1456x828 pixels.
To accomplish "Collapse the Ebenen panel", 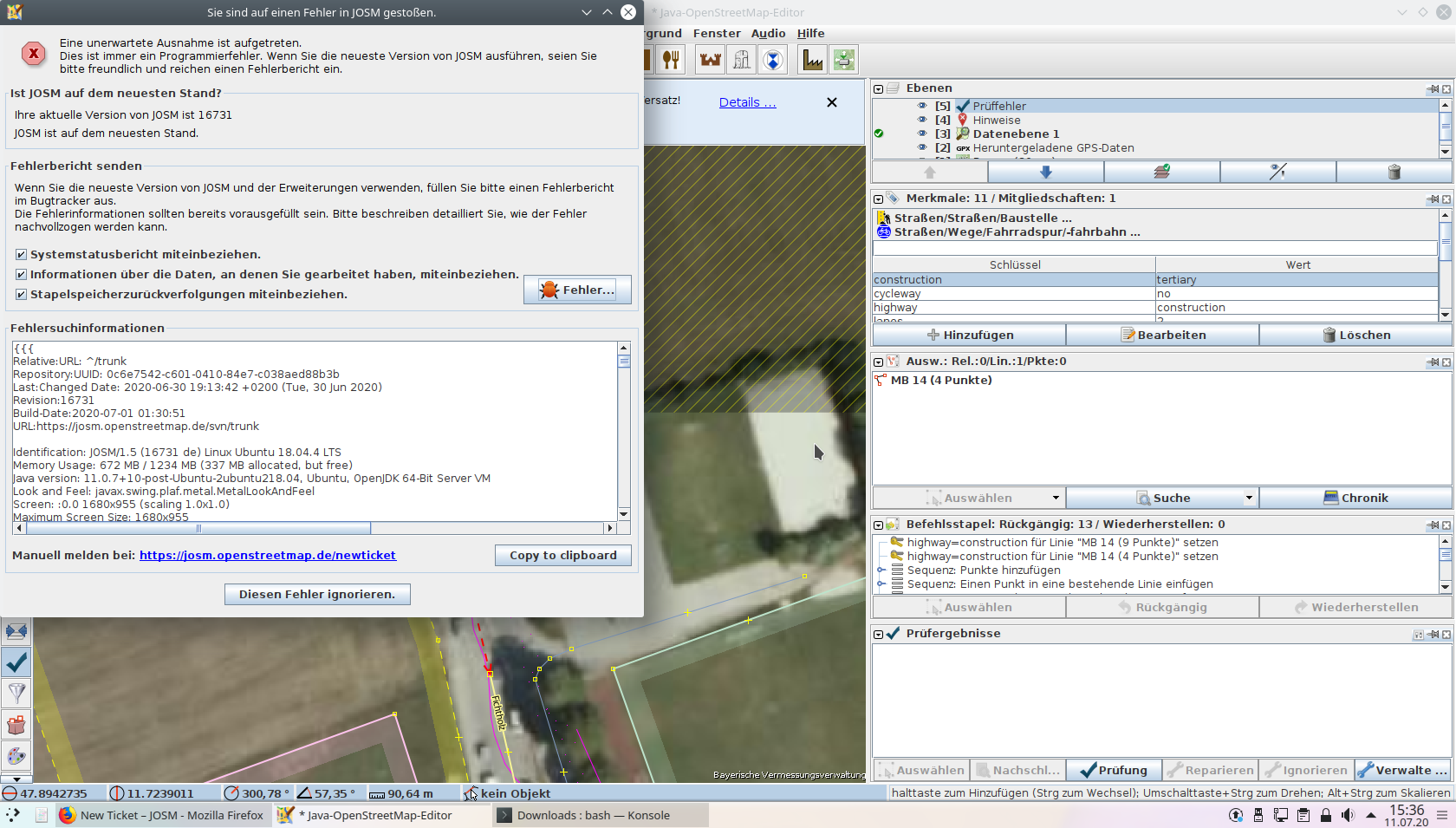I will [878, 88].
